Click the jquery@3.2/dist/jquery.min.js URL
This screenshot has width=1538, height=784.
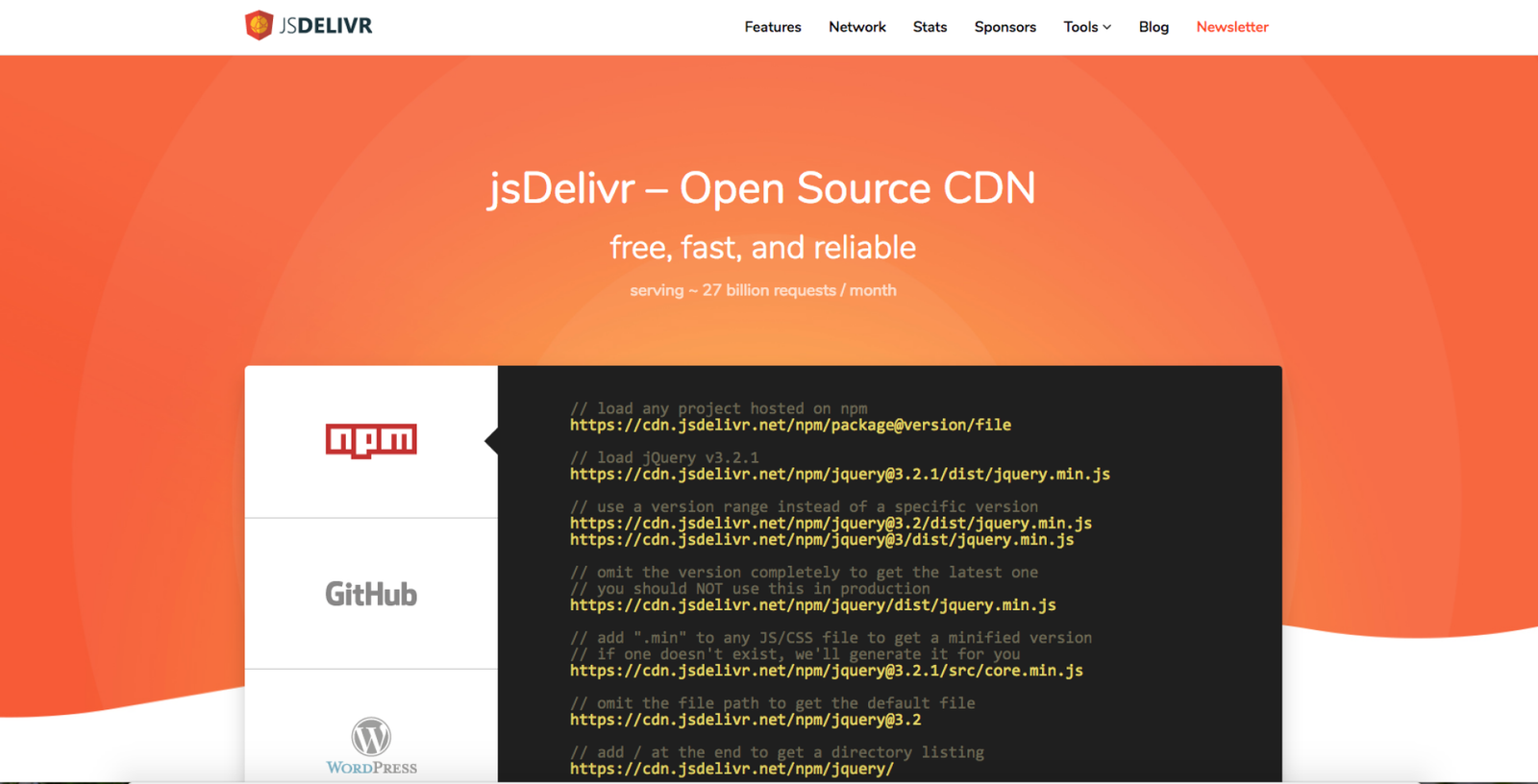tap(831, 523)
